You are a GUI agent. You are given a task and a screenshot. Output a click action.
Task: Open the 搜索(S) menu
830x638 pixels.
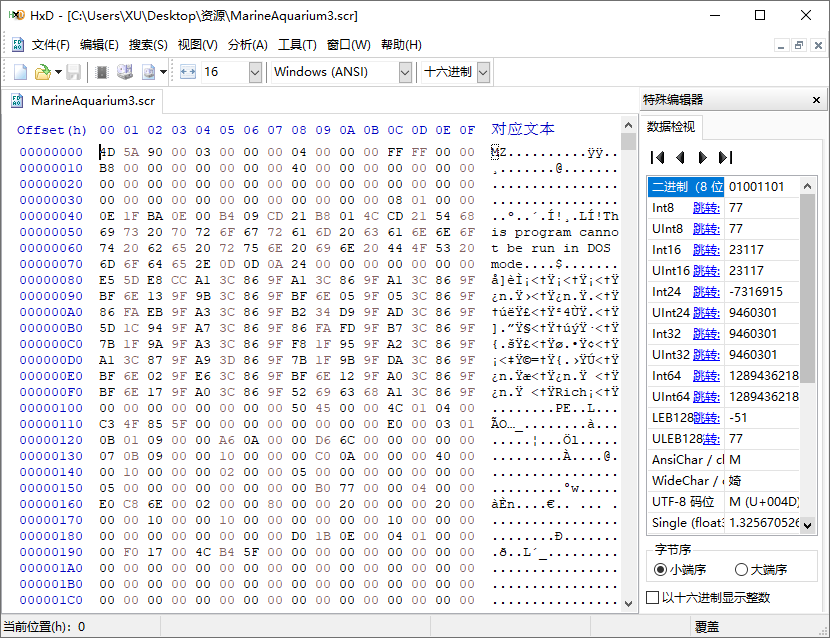coord(148,45)
